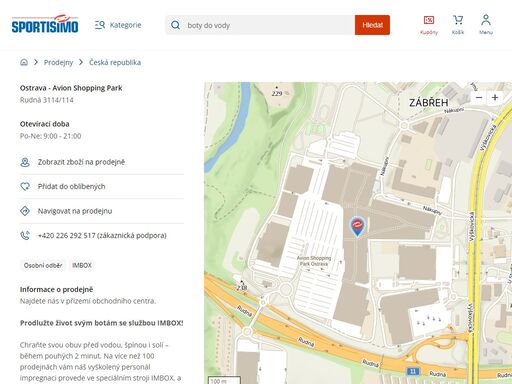Open the Sportisimo logo homepage
512x384 pixels.
point(45,24)
